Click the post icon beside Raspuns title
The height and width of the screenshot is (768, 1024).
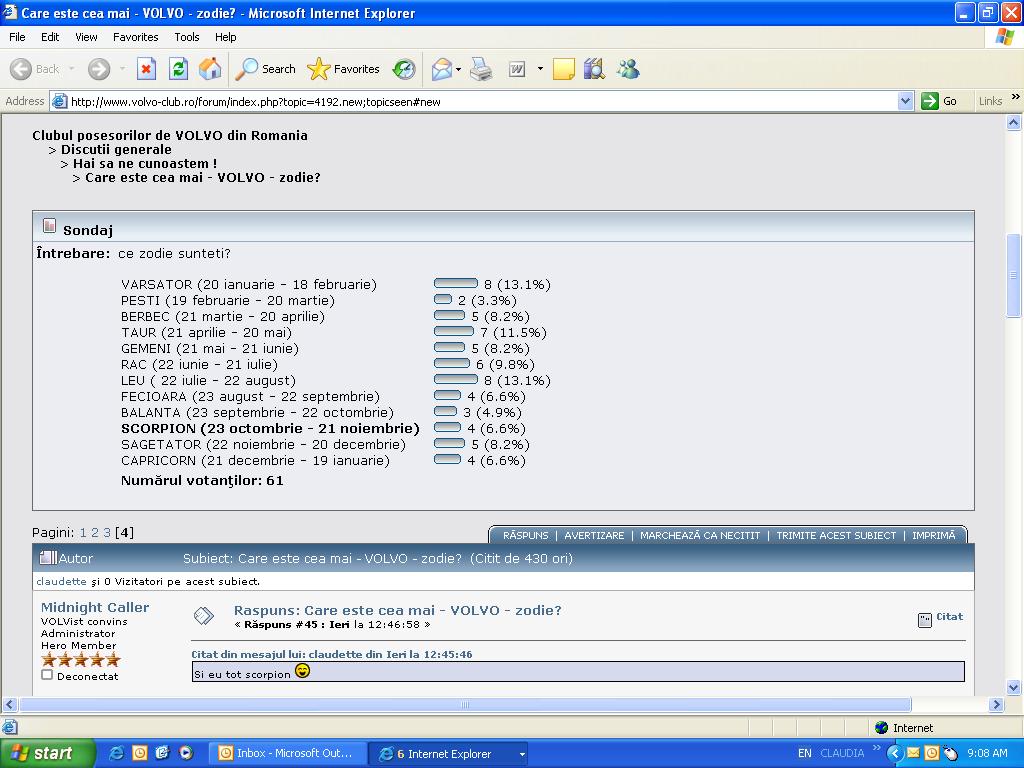[204, 615]
